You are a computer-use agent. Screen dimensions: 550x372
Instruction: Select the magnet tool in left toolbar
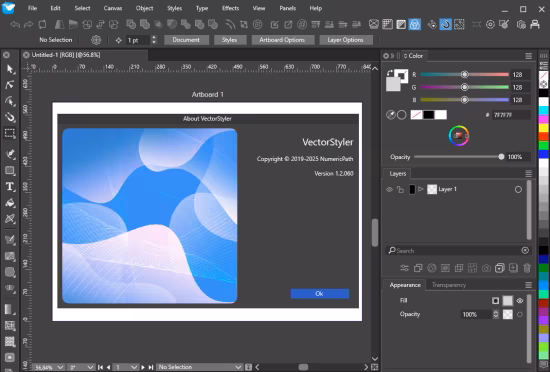click(10, 117)
